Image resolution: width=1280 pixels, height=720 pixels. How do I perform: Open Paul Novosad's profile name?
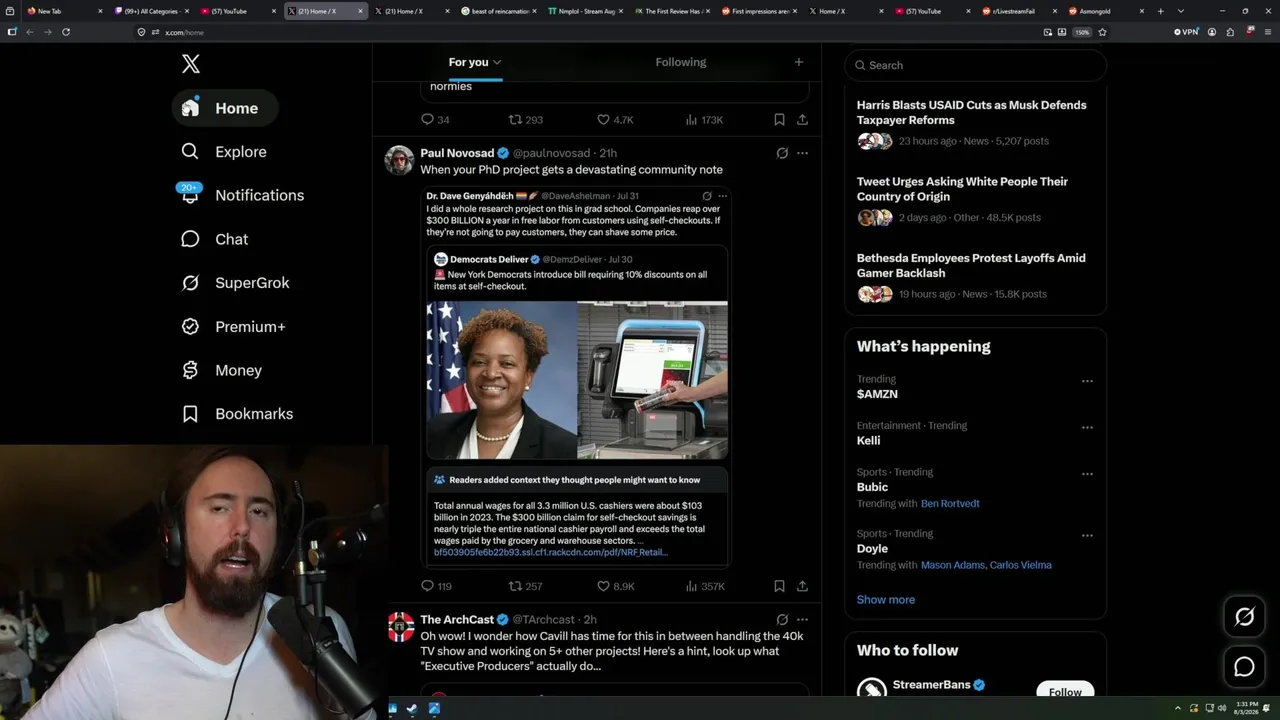pos(457,153)
